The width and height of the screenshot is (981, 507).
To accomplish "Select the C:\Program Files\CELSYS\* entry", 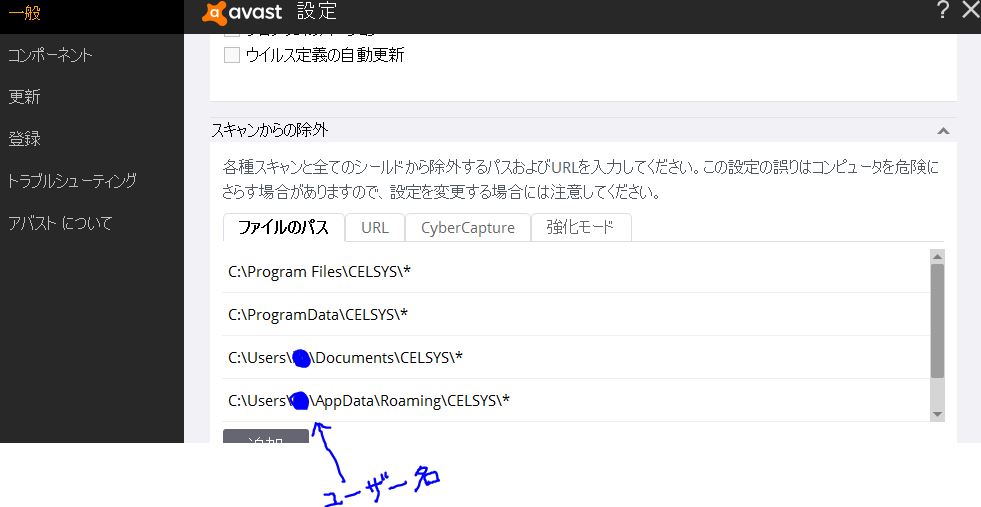I will [576, 272].
